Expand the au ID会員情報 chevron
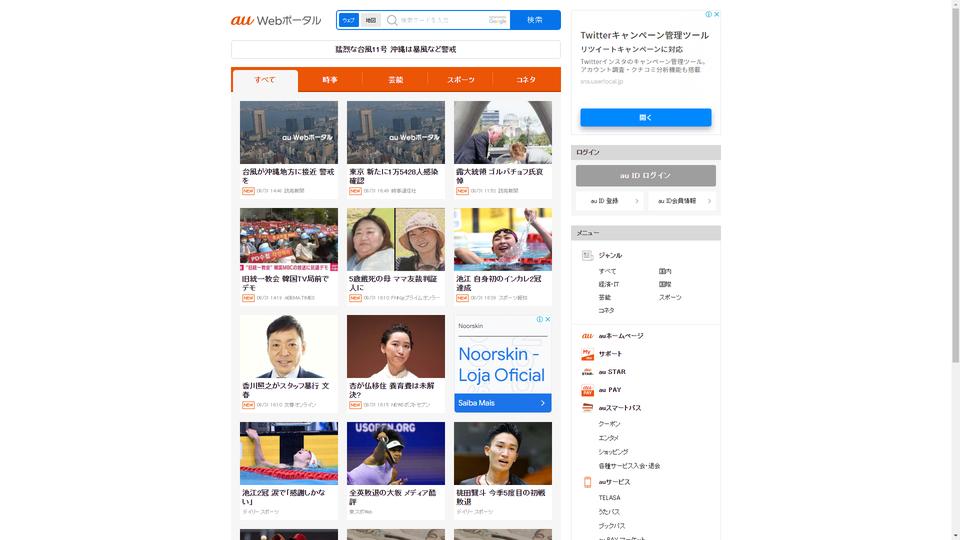 (710, 201)
